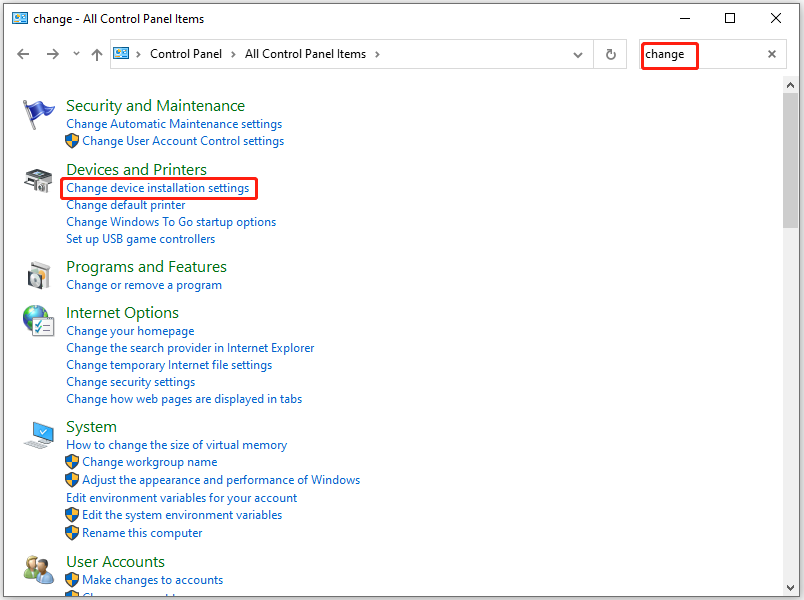This screenshot has height=600, width=804.
Task: Open Change security settings
Action: [x=131, y=382]
